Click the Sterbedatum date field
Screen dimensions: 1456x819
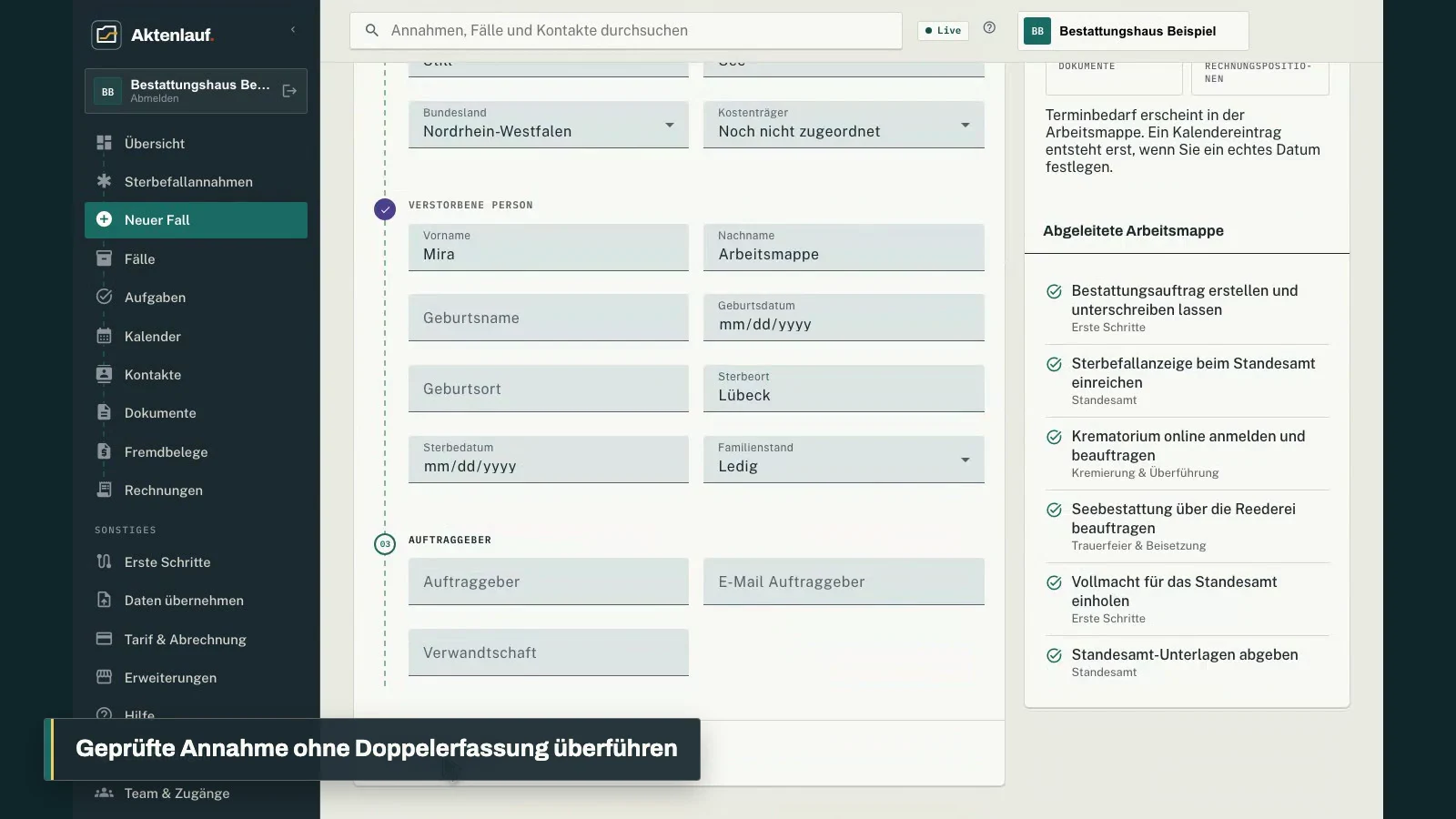point(549,459)
